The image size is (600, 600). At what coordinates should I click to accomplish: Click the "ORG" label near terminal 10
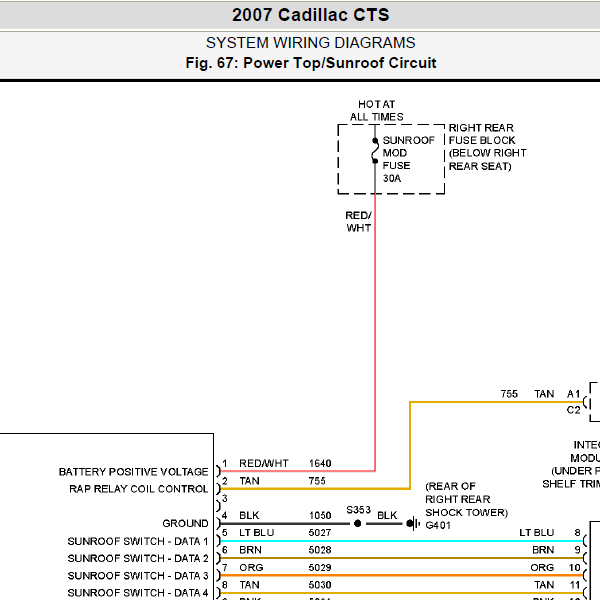542,567
